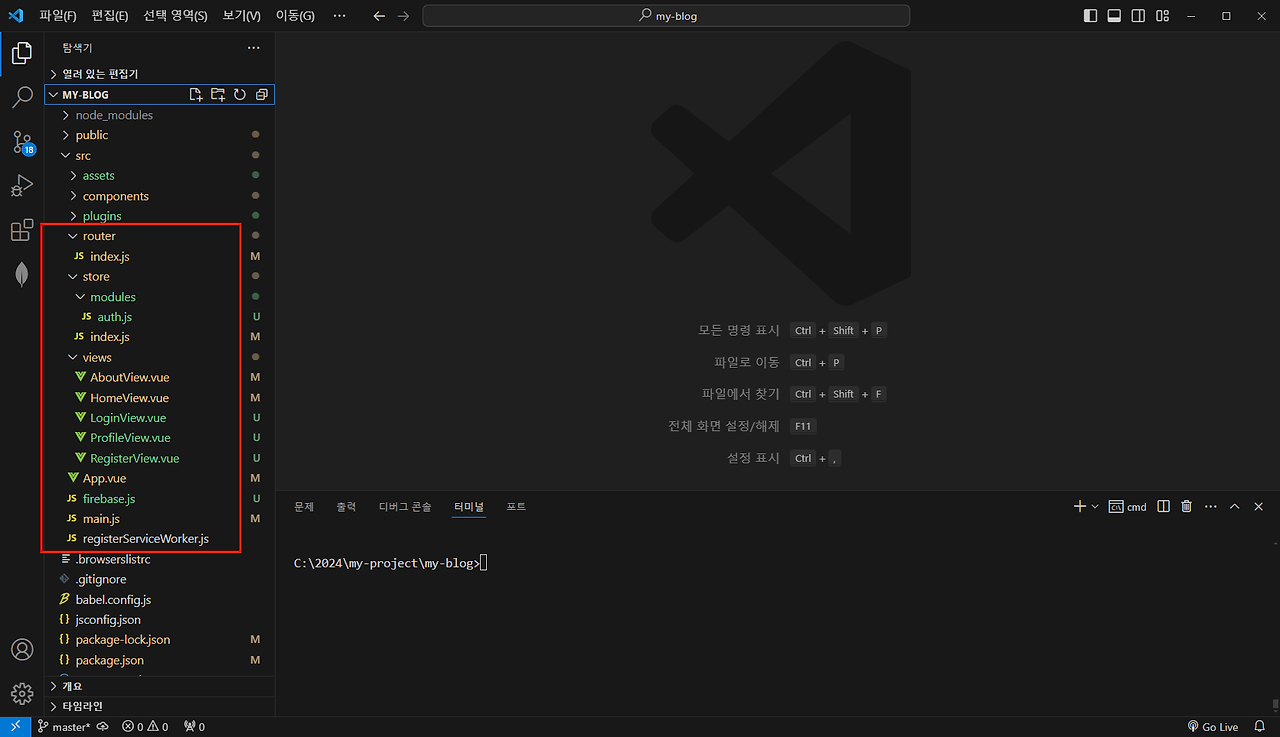Screen dimensions: 1280x737
Task: Split the terminal
Action: tap(1163, 507)
